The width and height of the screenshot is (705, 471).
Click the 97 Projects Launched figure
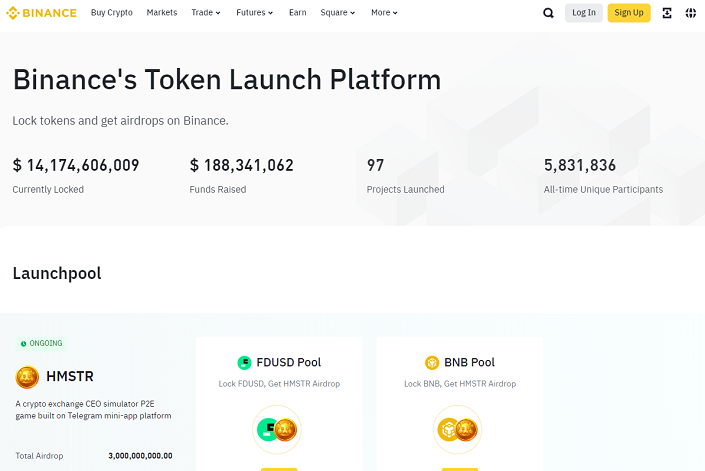tap(375, 165)
